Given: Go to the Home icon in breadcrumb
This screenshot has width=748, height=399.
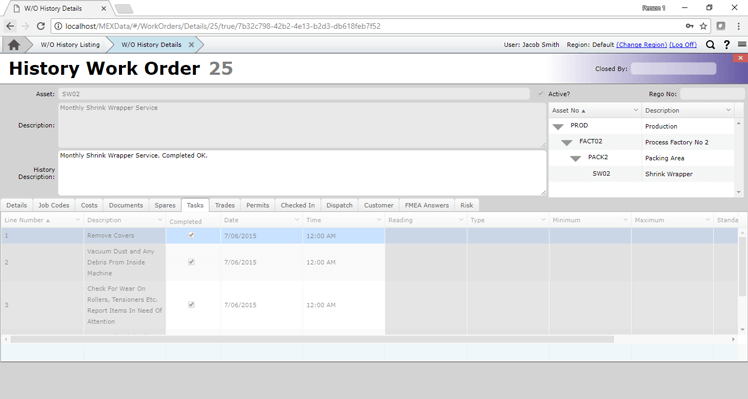Looking at the screenshot, I should (14, 45).
